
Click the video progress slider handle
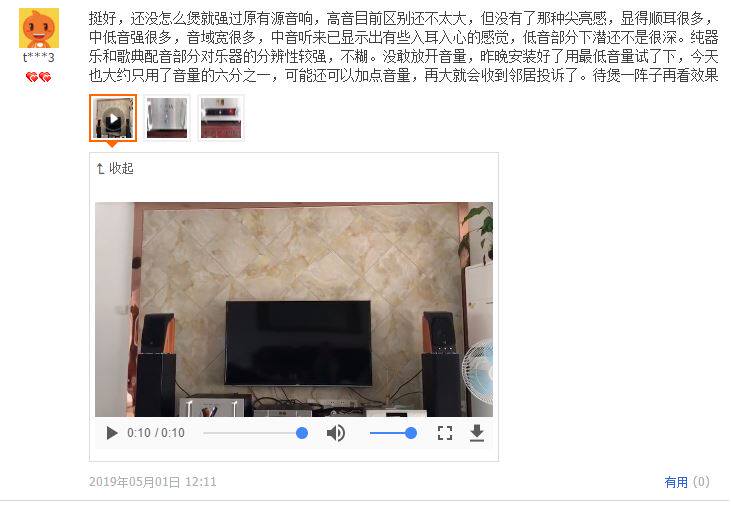pos(302,433)
